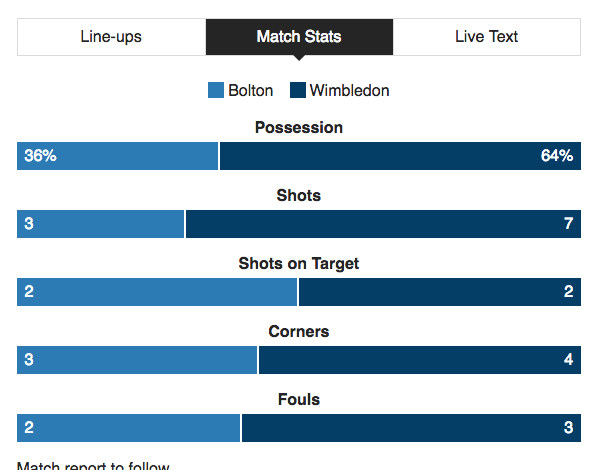
Task: Click Bolton's 36% possession bar
Action: click(x=117, y=156)
